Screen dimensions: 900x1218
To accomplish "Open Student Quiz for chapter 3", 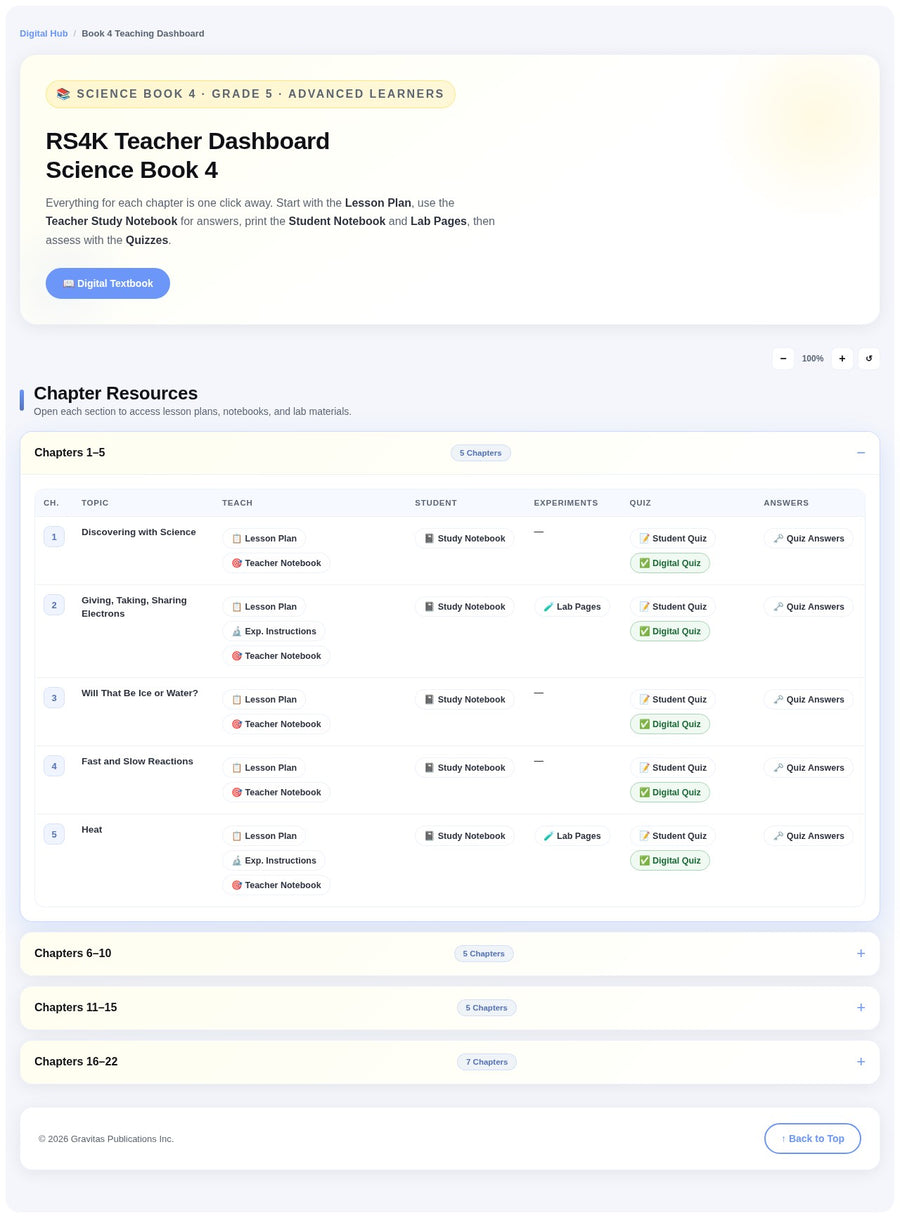I will tap(673, 699).
